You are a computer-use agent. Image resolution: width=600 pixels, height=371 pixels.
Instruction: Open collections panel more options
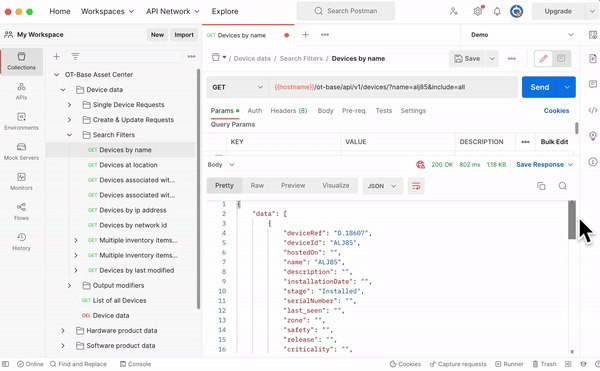[192, 57]
